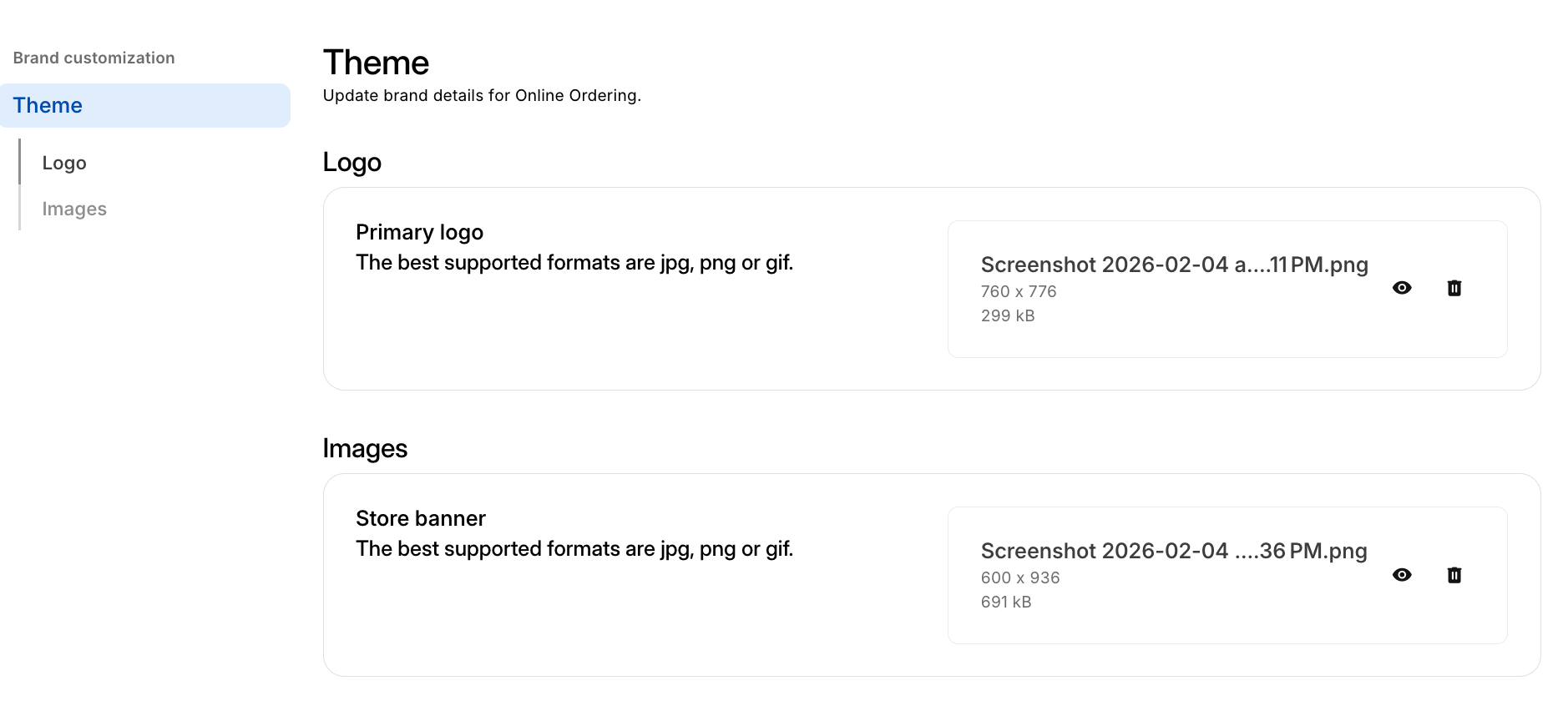This screenshot has width=1568, height=706.
Task: Click the store banner file name
Action: coord(1173,551)
